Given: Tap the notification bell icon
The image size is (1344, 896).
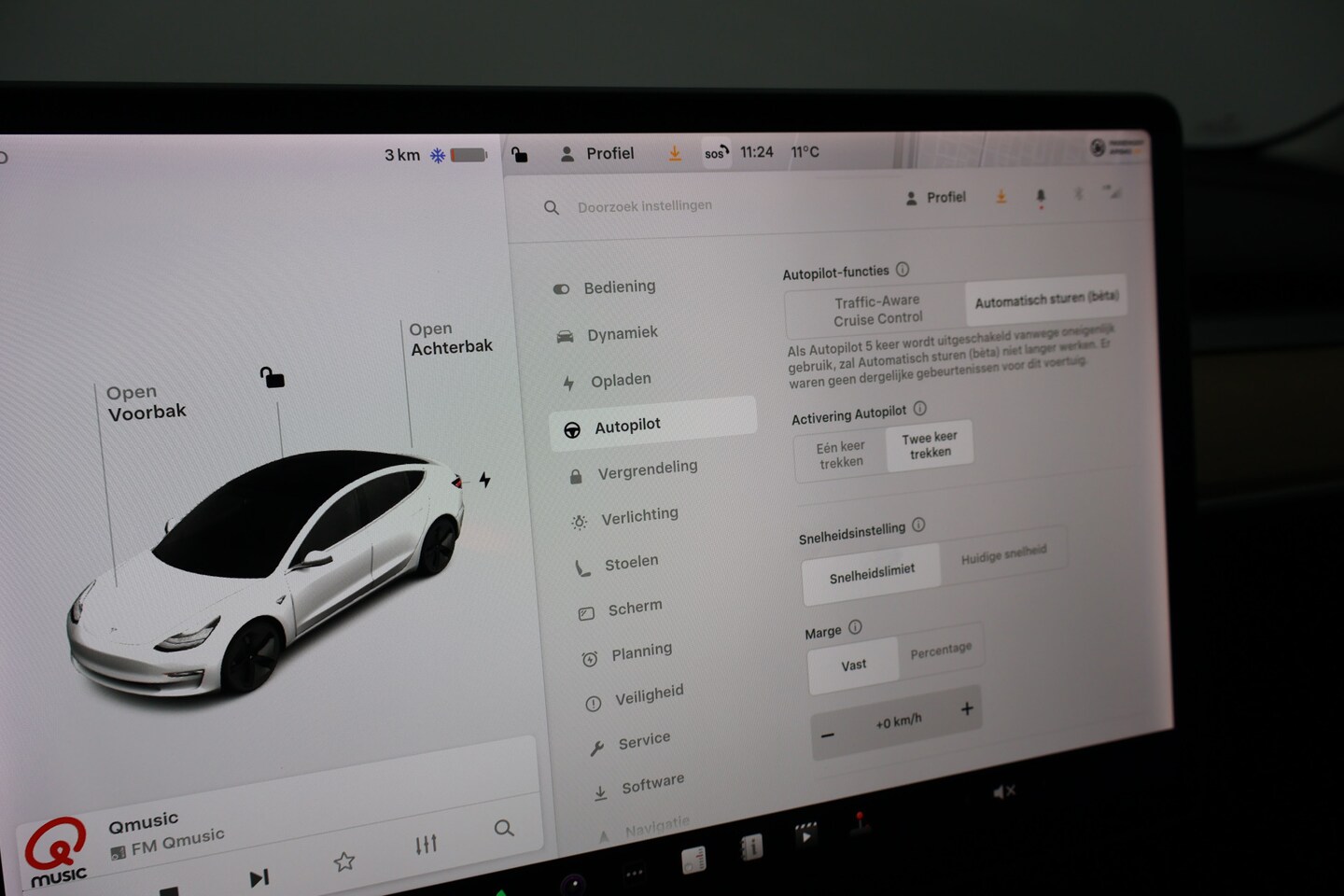Looking at the screenshot, I should [x=1041, y=196].
